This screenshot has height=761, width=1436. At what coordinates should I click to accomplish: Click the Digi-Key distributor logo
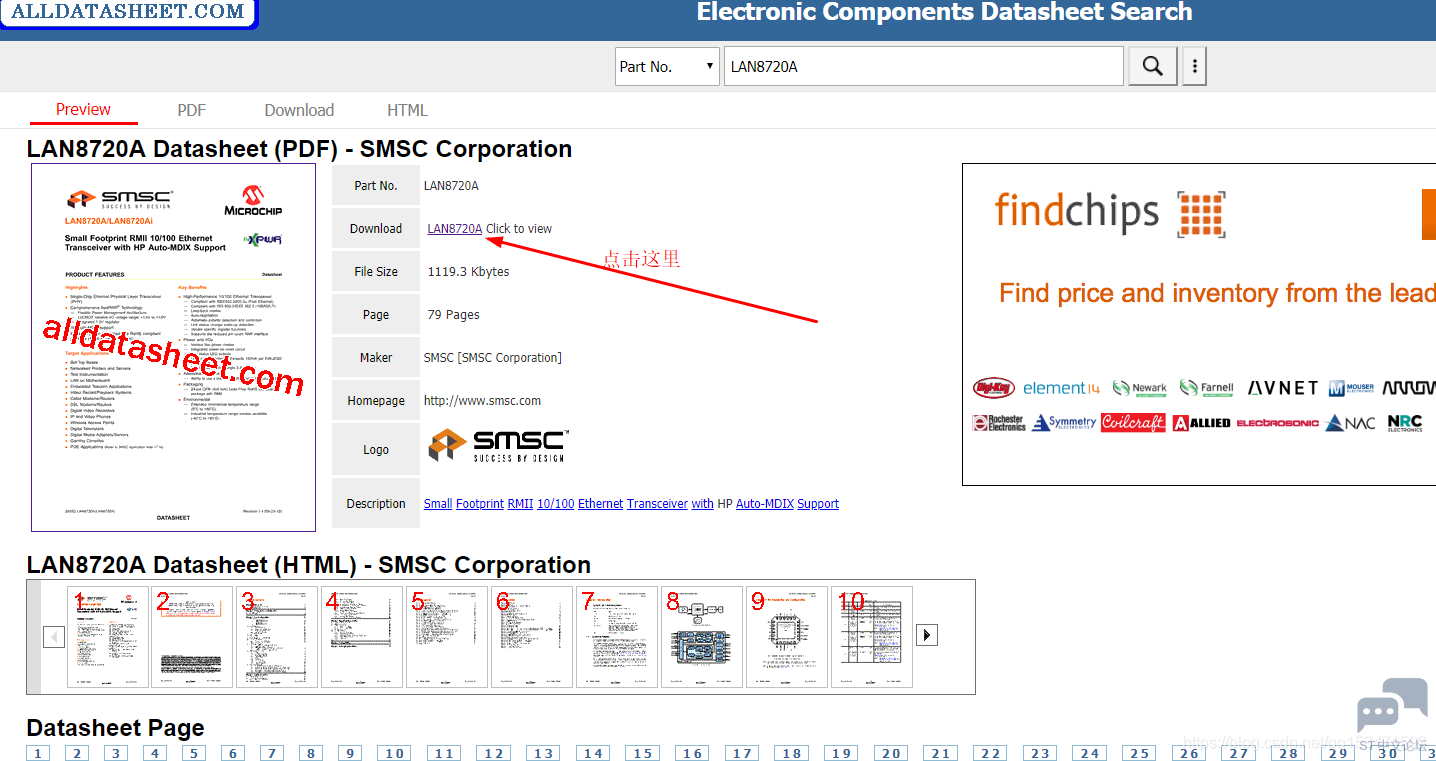tap(994, 388)
